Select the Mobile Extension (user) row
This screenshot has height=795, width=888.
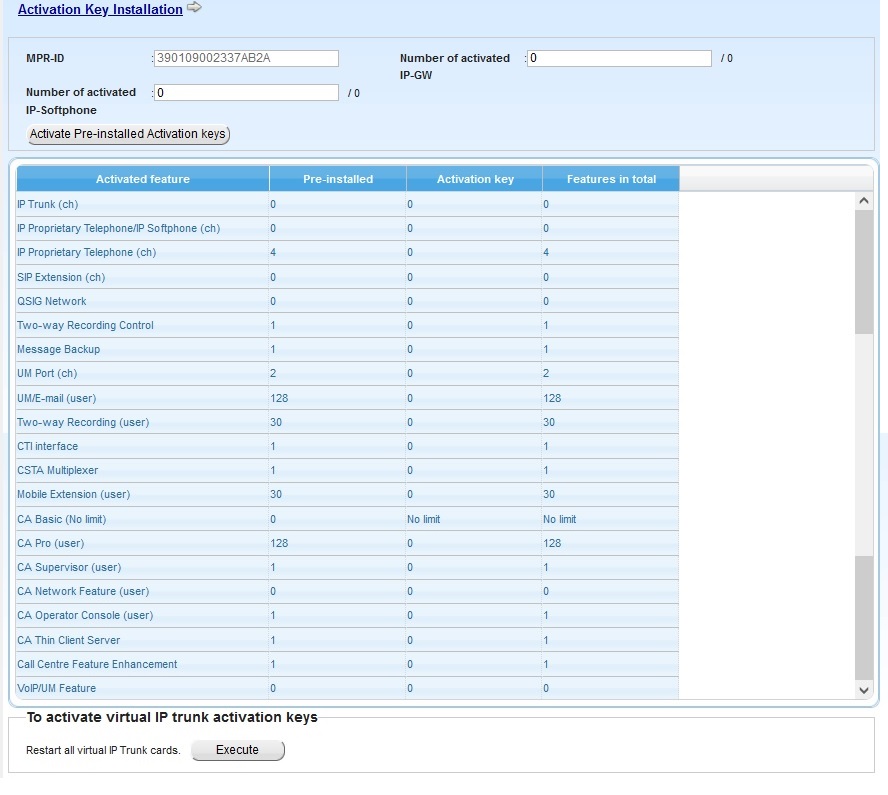348,494
